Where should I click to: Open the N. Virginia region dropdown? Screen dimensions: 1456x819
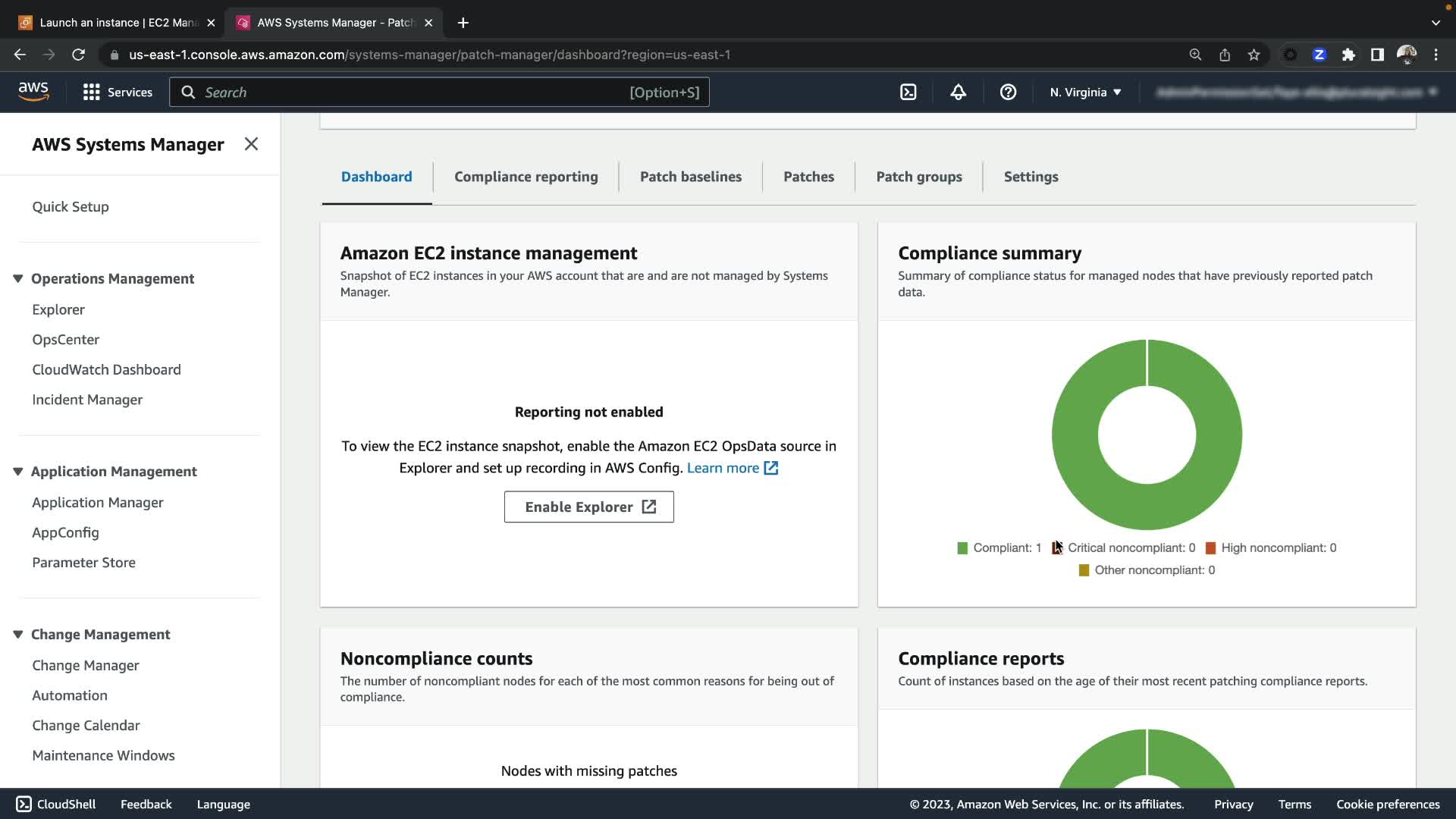point(1085,92)
